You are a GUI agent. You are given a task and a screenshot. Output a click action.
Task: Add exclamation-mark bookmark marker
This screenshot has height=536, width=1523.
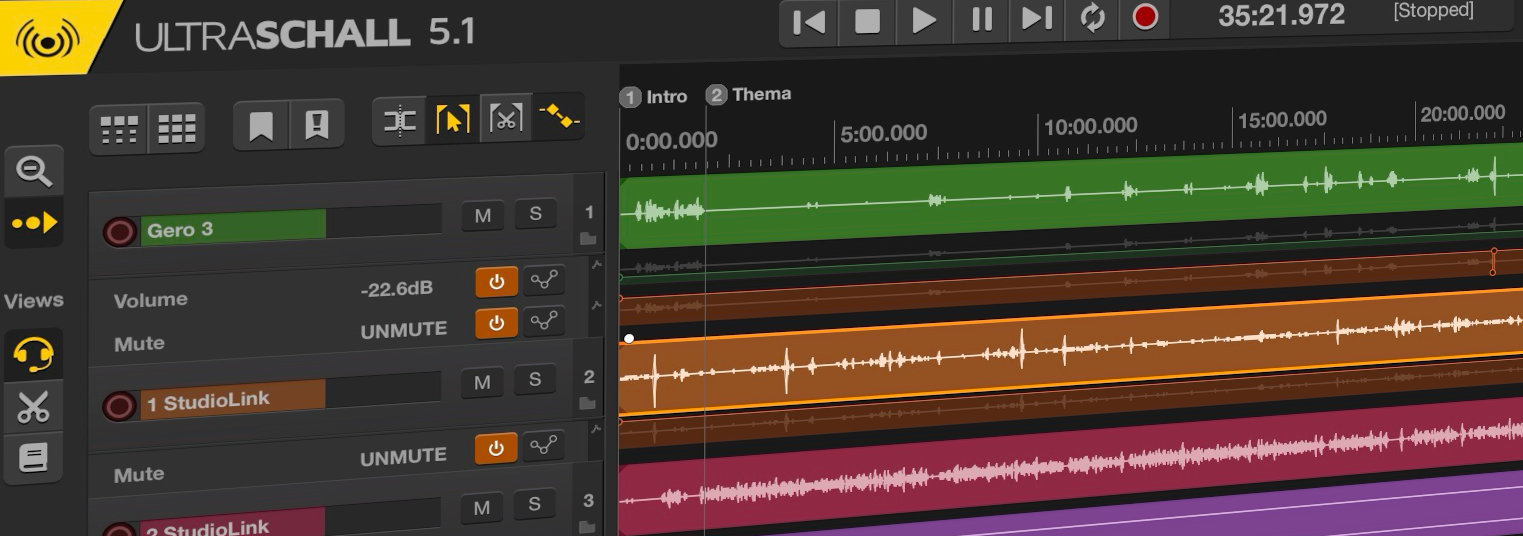317,125
